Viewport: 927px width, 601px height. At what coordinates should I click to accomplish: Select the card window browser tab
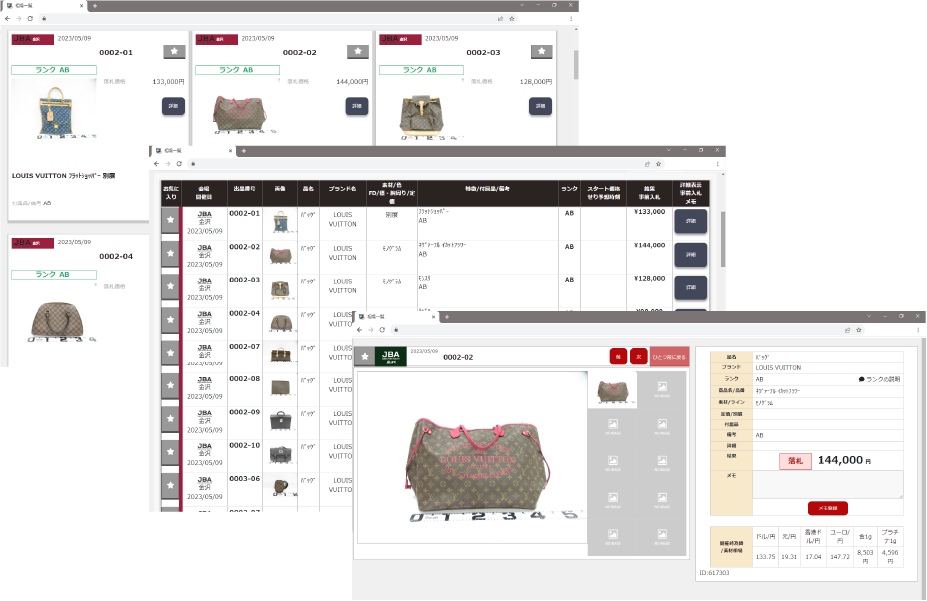coord(44,5)
